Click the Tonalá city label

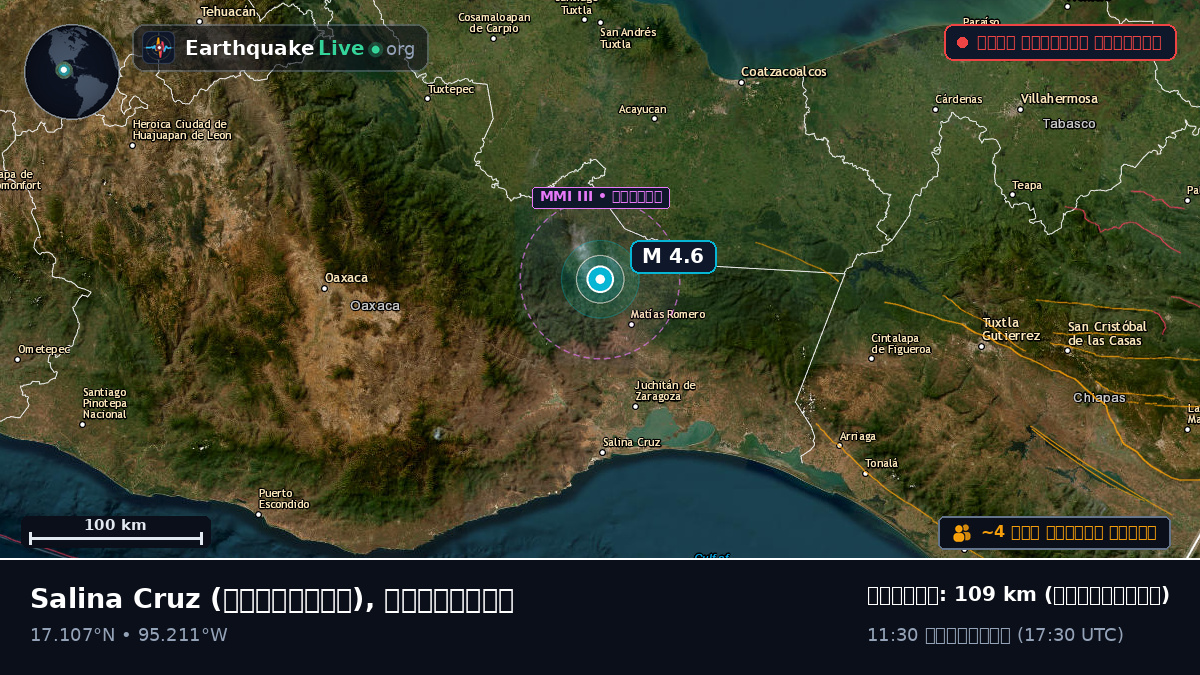tap(881, 464)
